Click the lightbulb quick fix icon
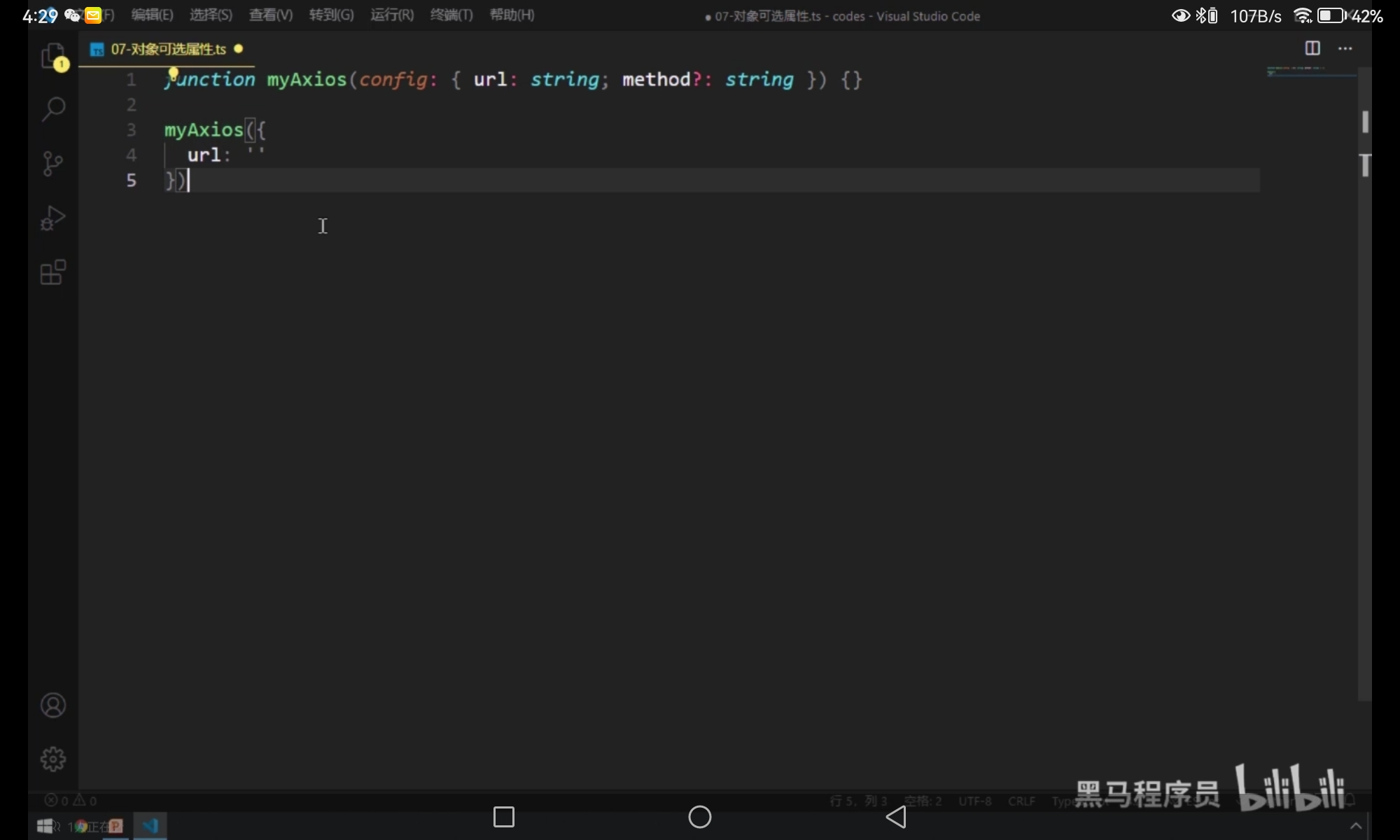Screen dimensions: 1400x840 pos(173,73)
